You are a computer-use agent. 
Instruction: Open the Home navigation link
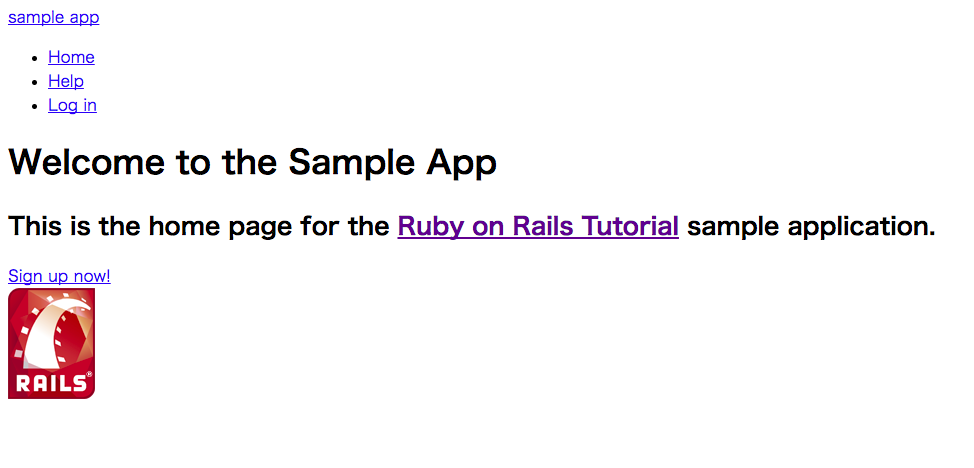tap(71, 57)
